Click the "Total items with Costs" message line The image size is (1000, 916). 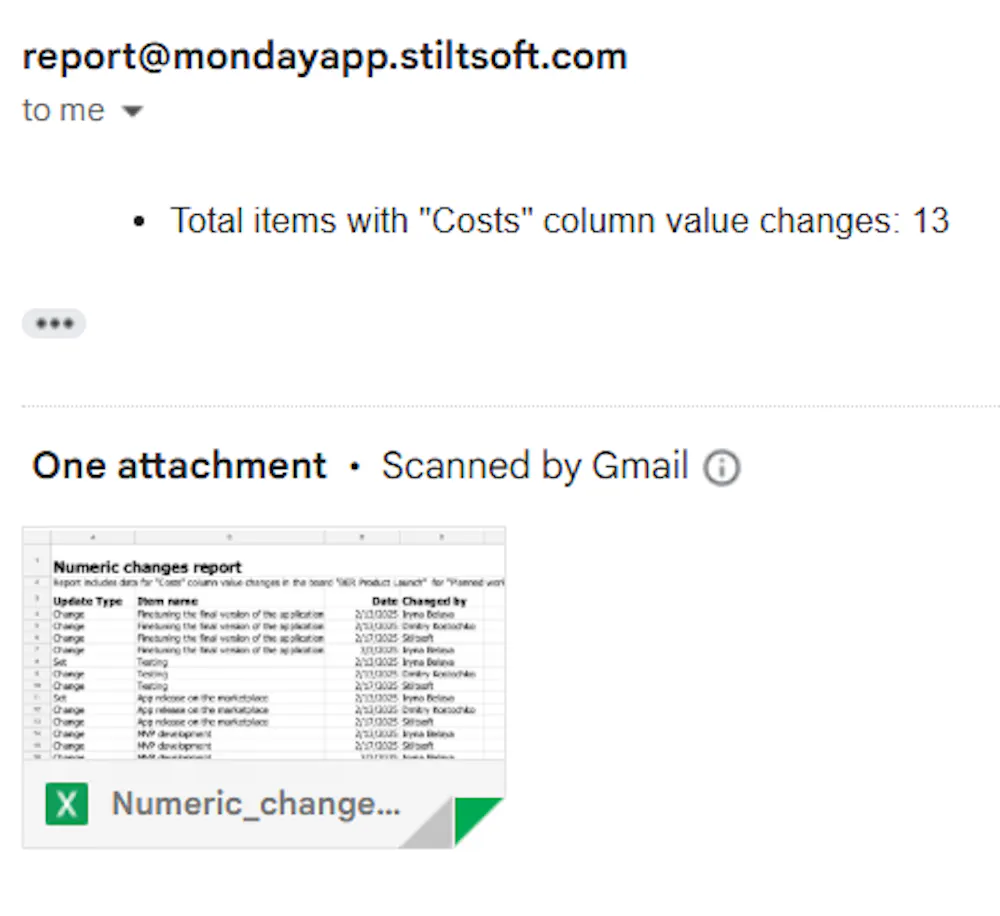pyautogui.click(x=558, y=220)
